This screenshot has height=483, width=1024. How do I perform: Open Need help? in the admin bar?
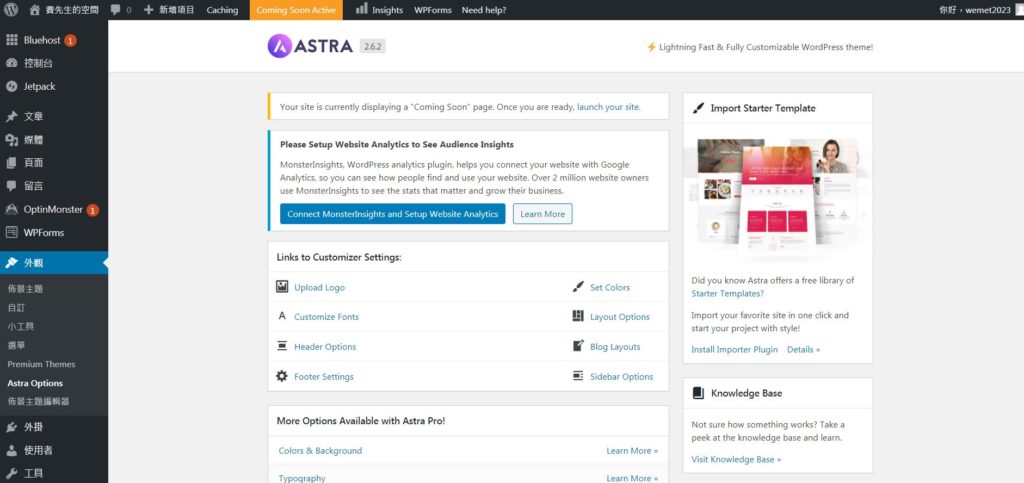484,10
